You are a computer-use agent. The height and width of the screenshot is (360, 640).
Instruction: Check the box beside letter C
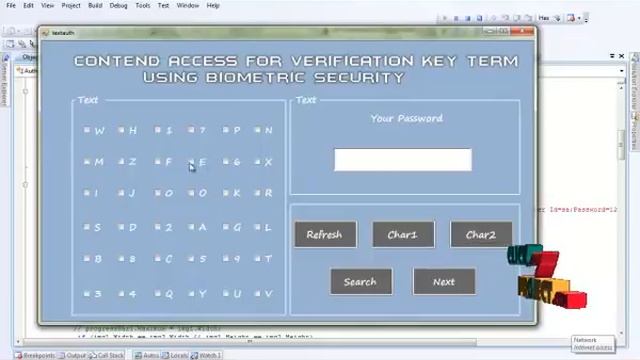158,258
